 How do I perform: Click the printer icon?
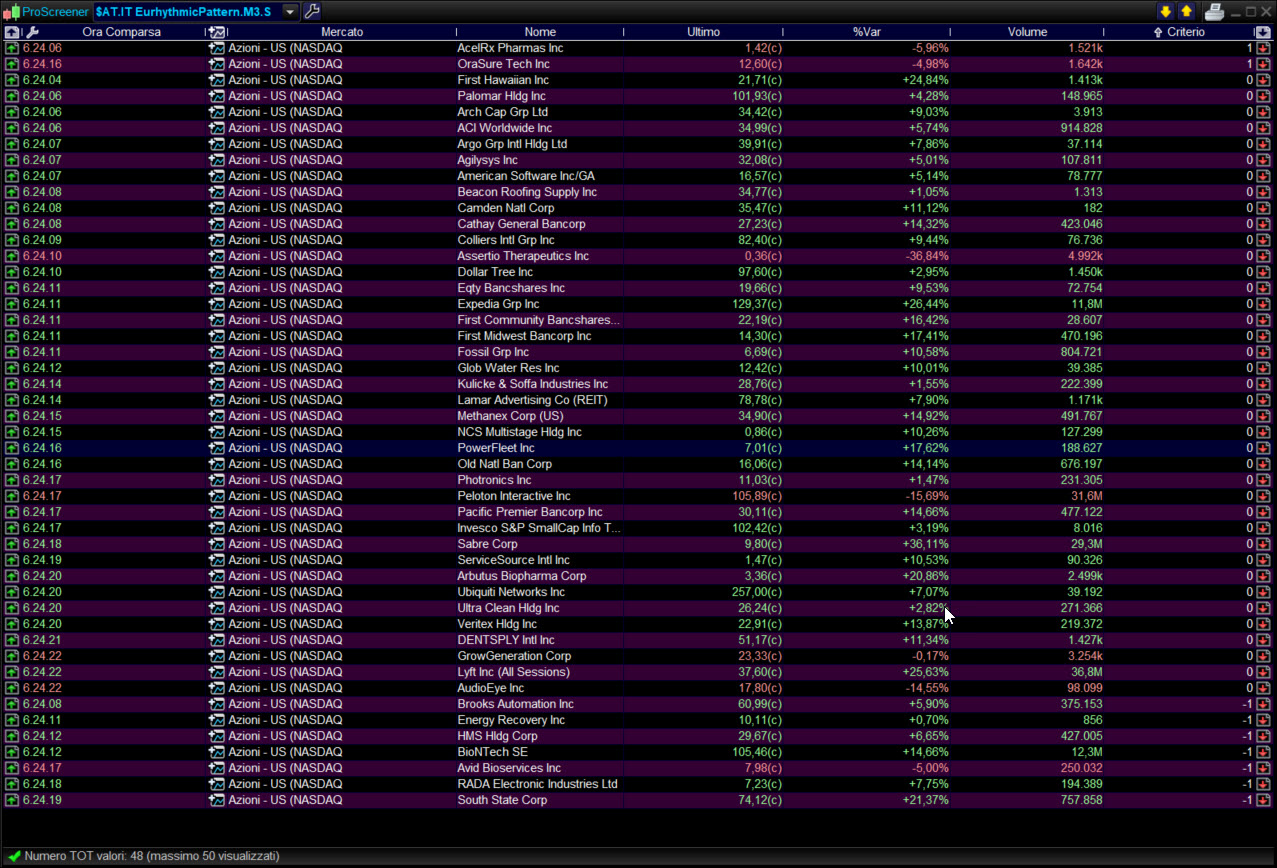coord(1214,12)
